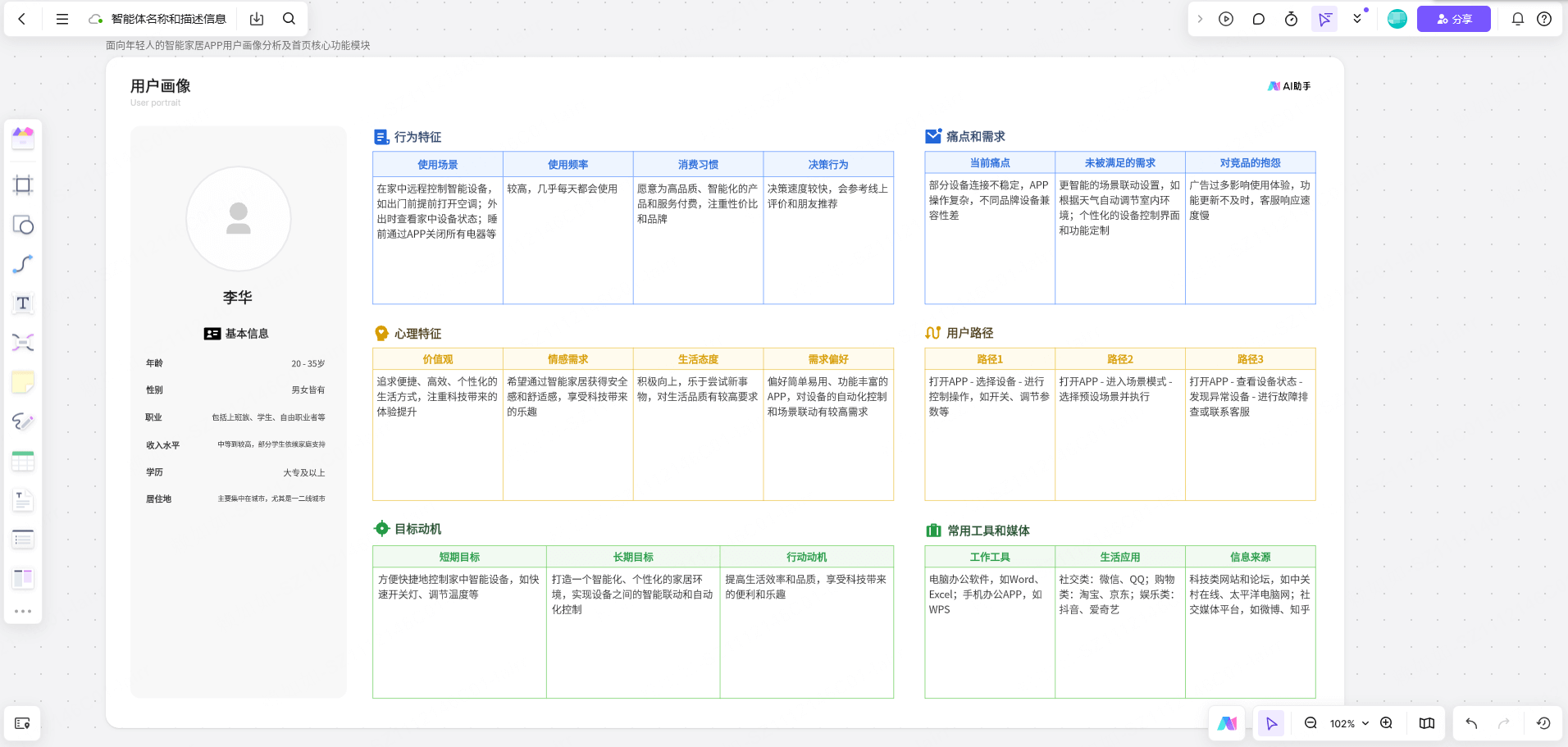Open the timer tool
The width and height of the screenshot is (1568, 747).
point(1291,19)
